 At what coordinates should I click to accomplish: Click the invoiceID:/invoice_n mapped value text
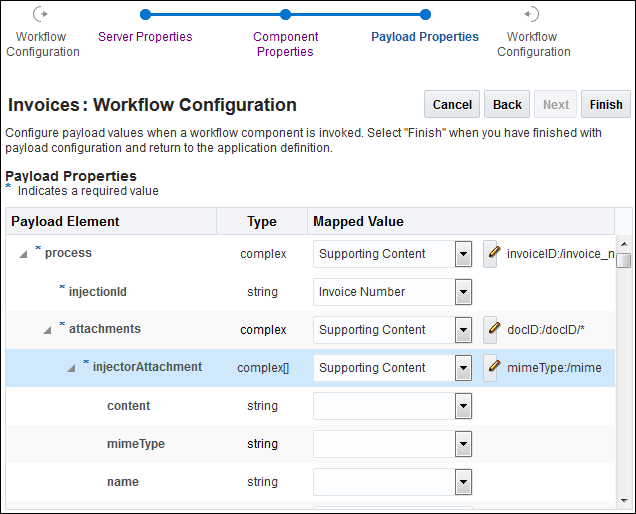coord(561,254)
